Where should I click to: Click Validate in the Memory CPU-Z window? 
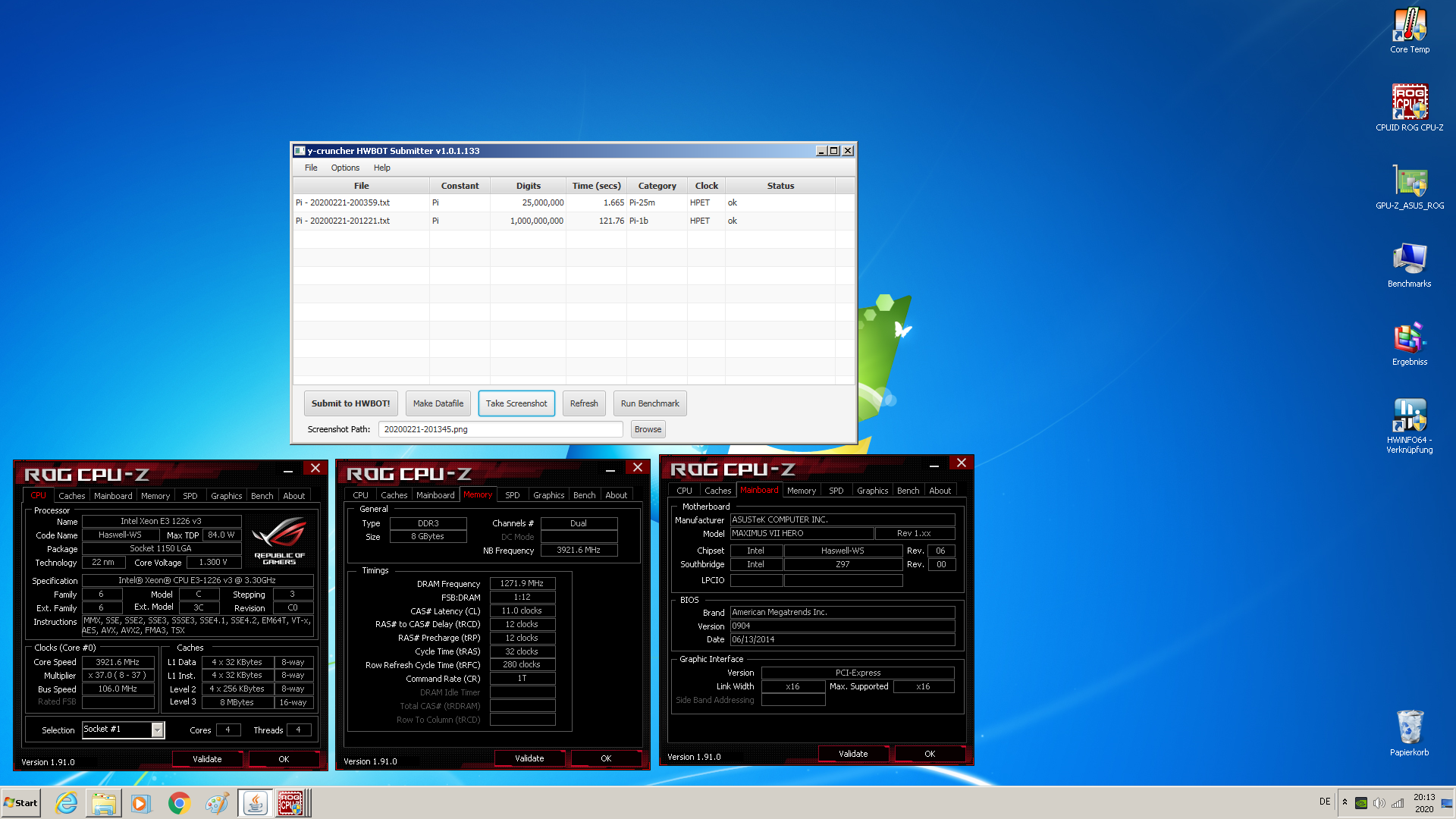pos(529,758)
